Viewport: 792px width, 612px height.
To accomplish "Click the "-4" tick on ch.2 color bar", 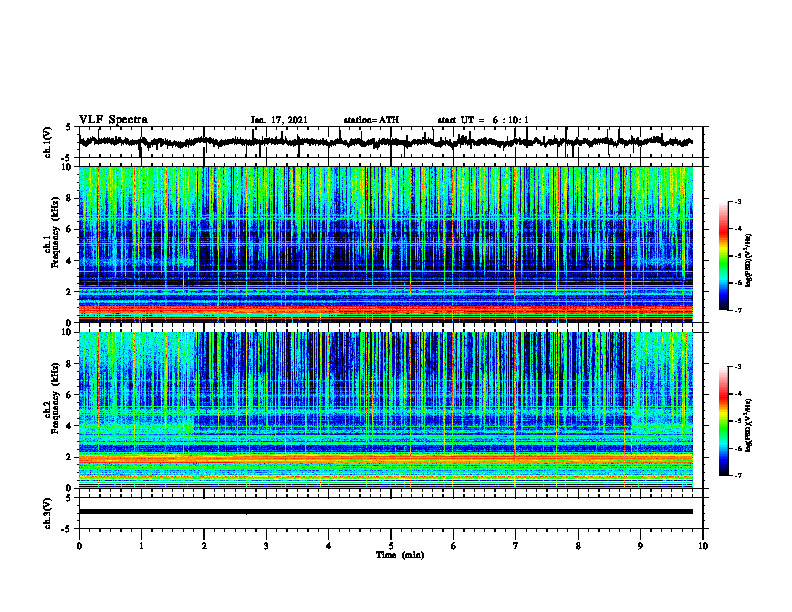I will click(x=738, y=394).
